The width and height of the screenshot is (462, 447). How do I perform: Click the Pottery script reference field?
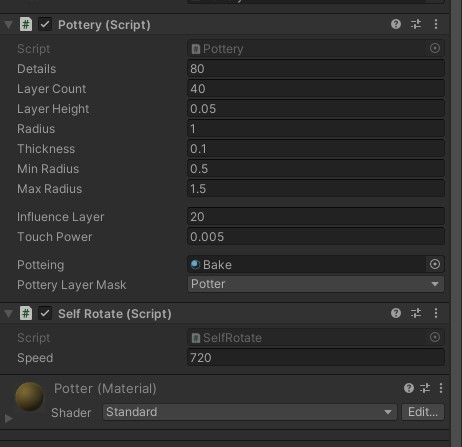pos(316,49)
